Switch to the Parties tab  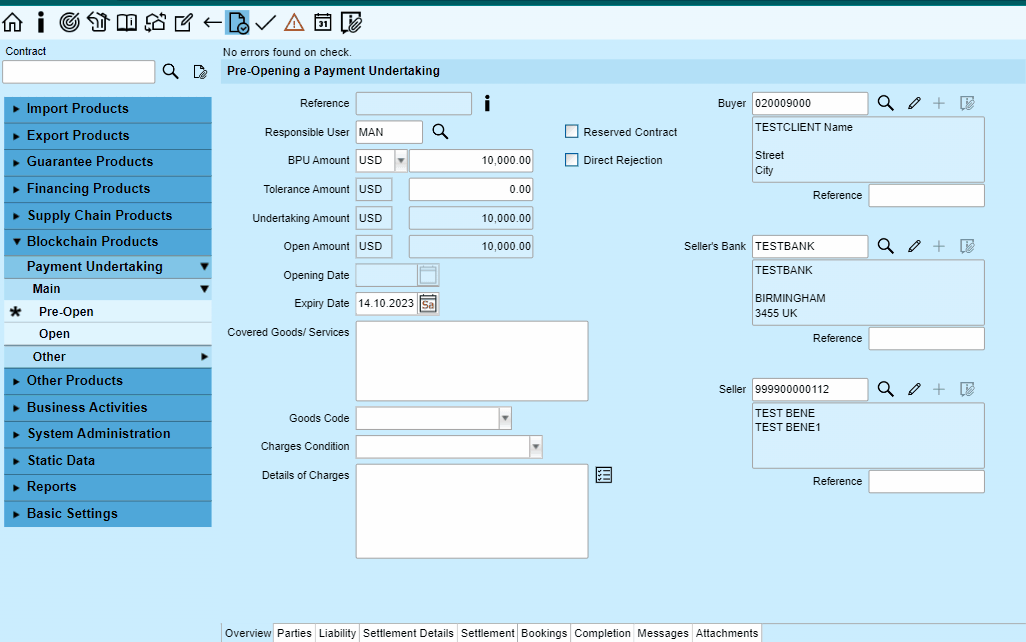(294, 633)
